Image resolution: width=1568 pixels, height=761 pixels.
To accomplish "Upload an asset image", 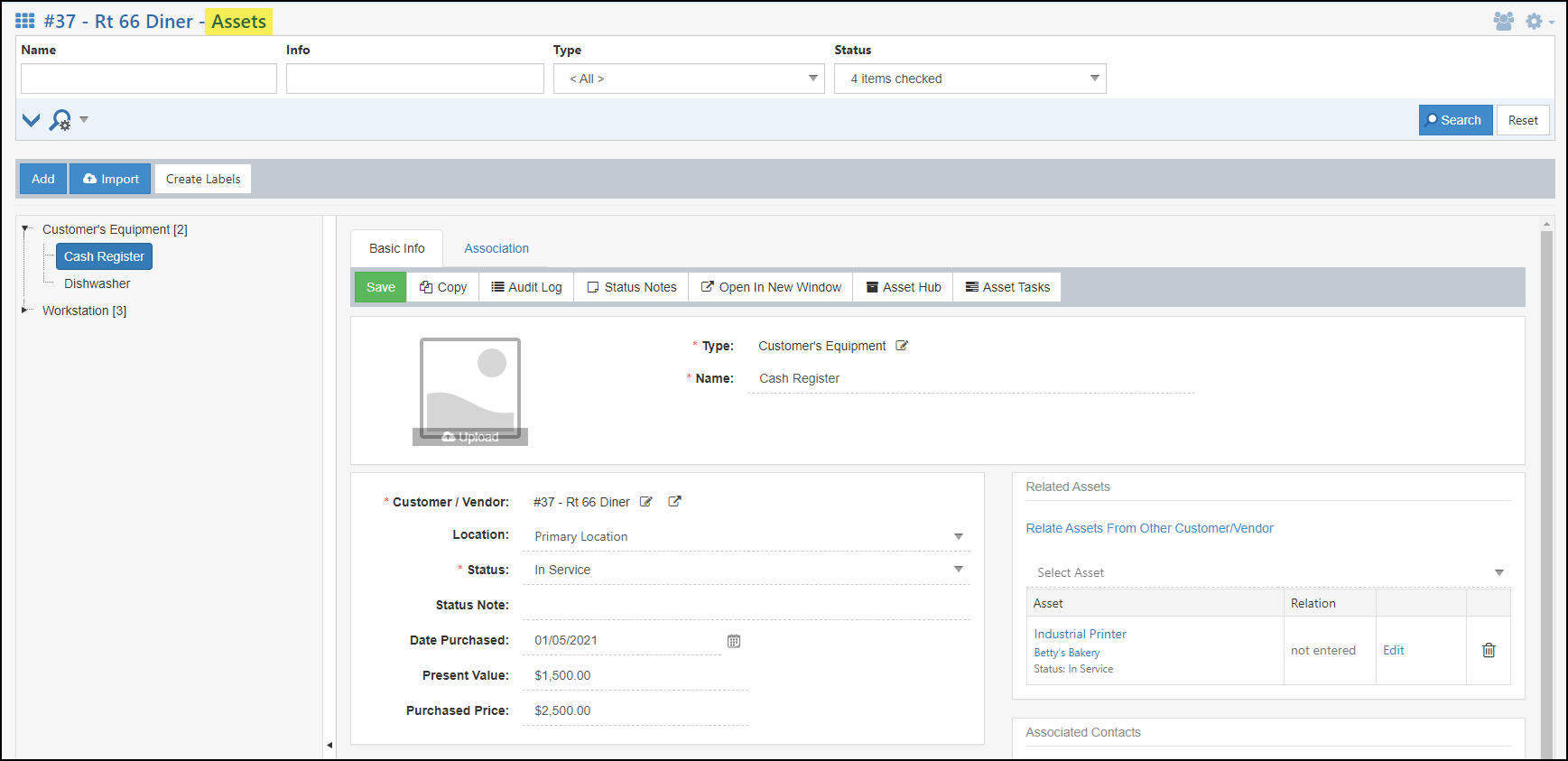I will point(470,437).
